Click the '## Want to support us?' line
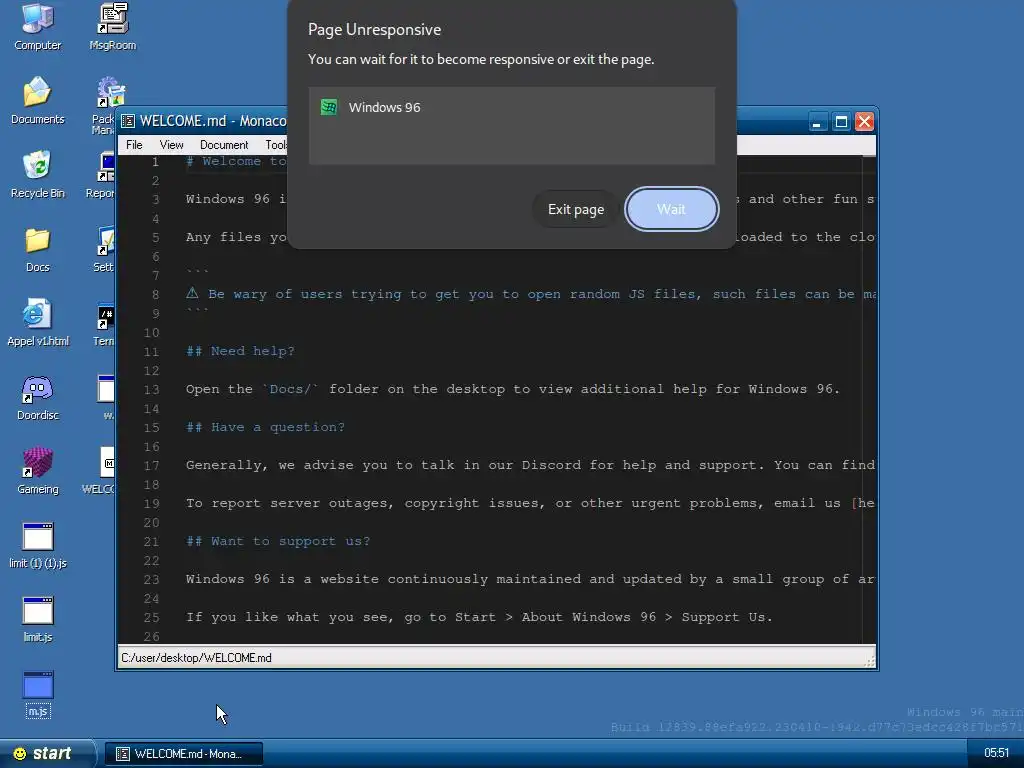This screenshot has width=1024, height=768. (x=278, y=541)
